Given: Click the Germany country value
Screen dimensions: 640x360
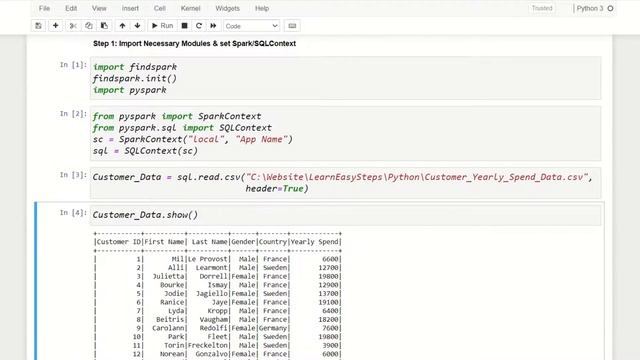Looking at the screenshot, I should point(273,328).
